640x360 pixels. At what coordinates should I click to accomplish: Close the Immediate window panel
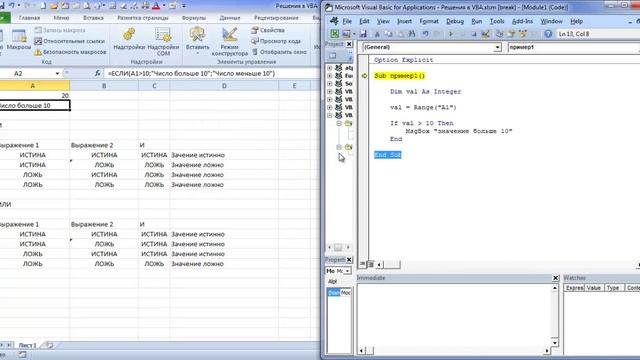(x=556, y=278)
